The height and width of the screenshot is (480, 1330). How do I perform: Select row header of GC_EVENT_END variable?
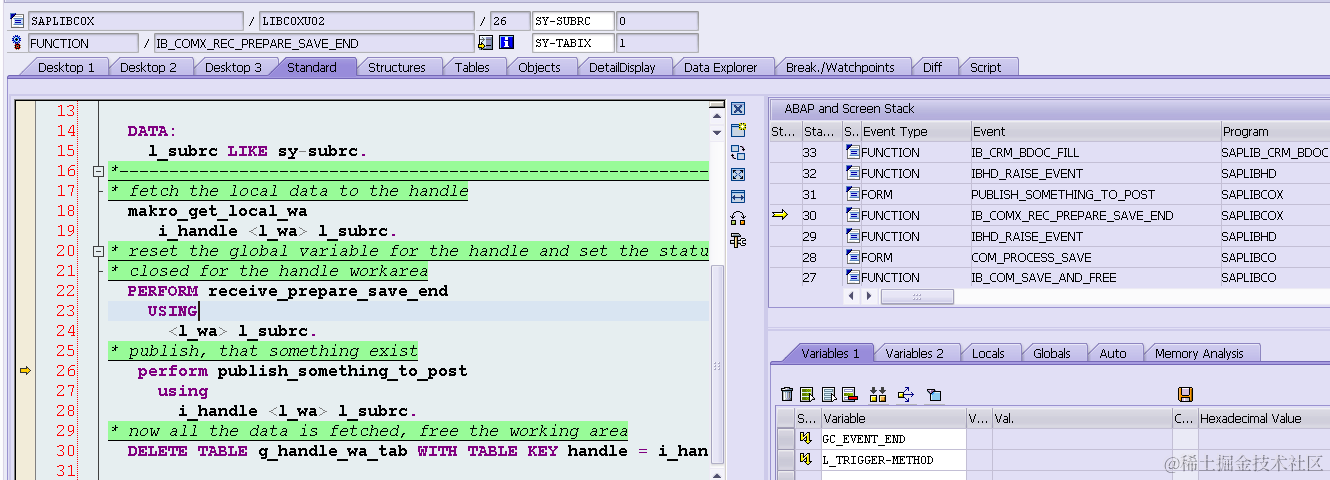click(x=785, y=439)
